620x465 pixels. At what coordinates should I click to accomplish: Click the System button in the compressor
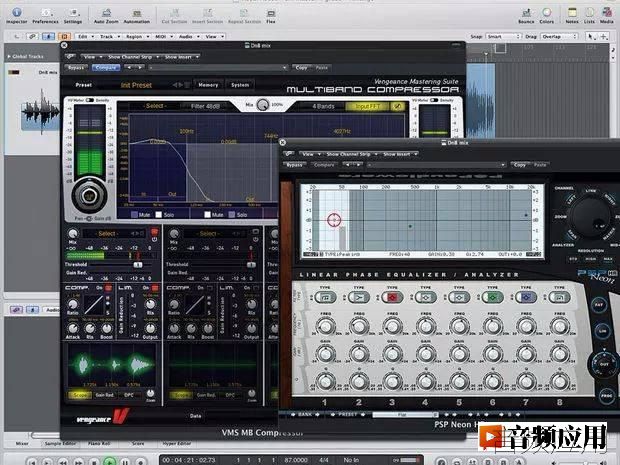click(240, 85)
